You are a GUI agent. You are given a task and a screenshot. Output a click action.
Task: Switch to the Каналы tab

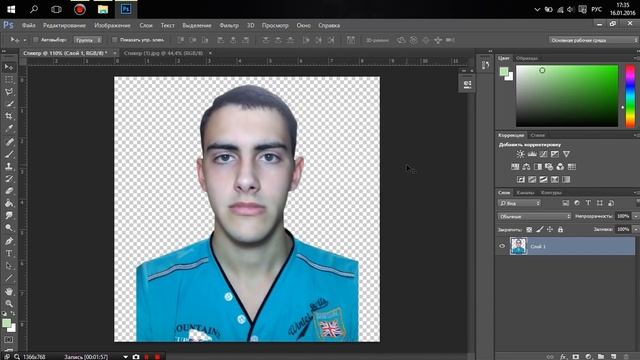[x=525, y=193]
